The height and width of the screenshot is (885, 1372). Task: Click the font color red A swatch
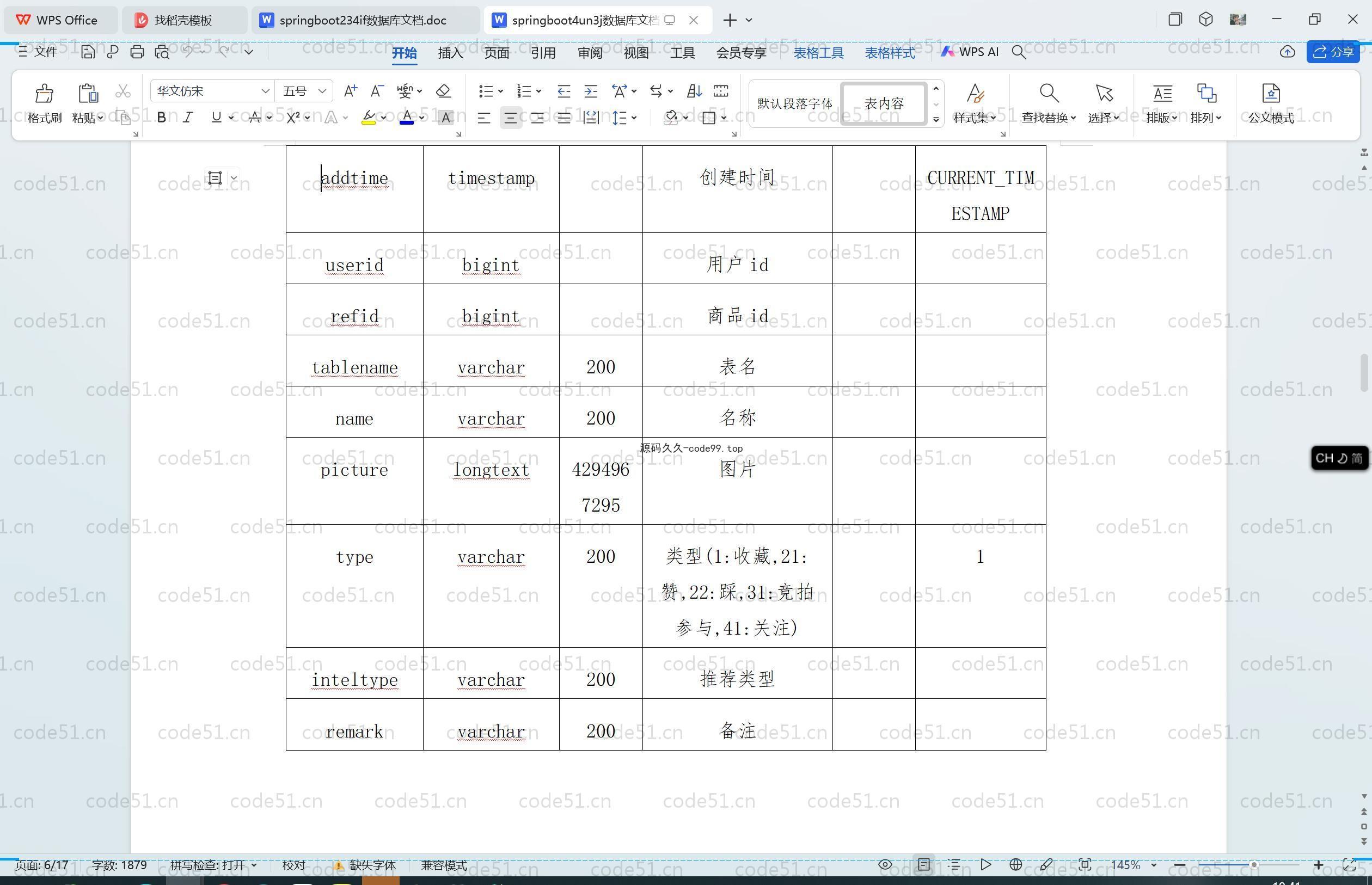coord(406,118)
